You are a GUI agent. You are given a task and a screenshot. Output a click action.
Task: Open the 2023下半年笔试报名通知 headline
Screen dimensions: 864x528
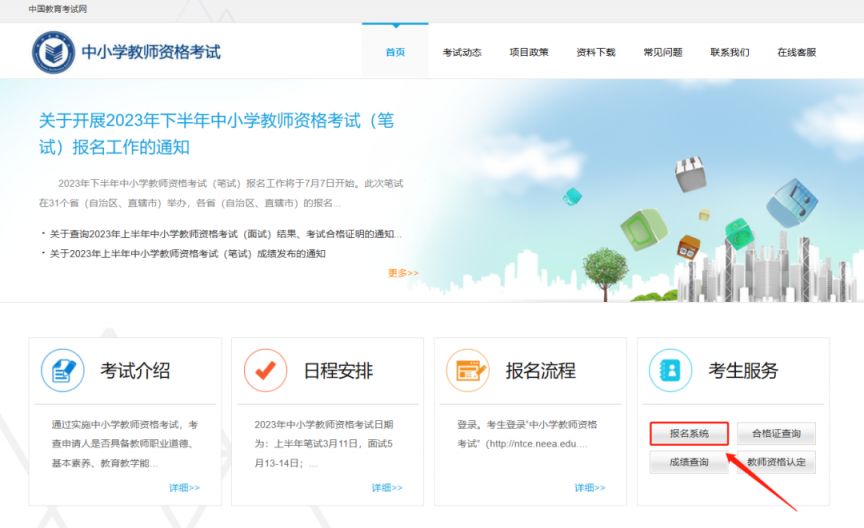pyautogui.click(x=217, y=134)
